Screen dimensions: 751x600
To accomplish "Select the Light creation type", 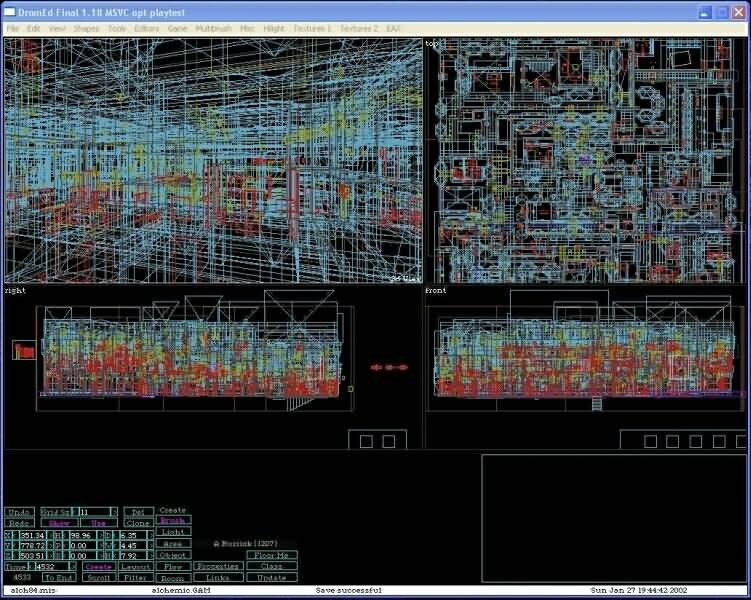I will tap(173, 532).
